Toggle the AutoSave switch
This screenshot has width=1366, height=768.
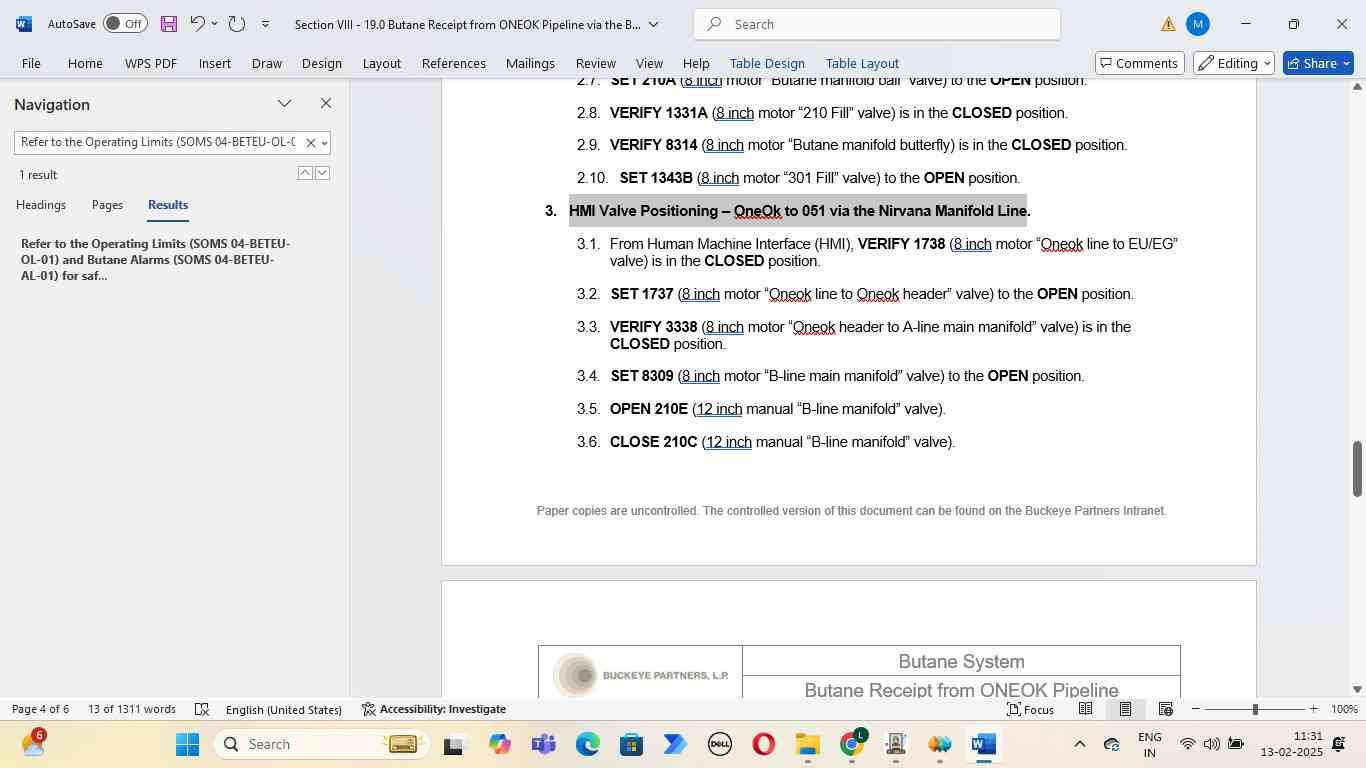125,24
